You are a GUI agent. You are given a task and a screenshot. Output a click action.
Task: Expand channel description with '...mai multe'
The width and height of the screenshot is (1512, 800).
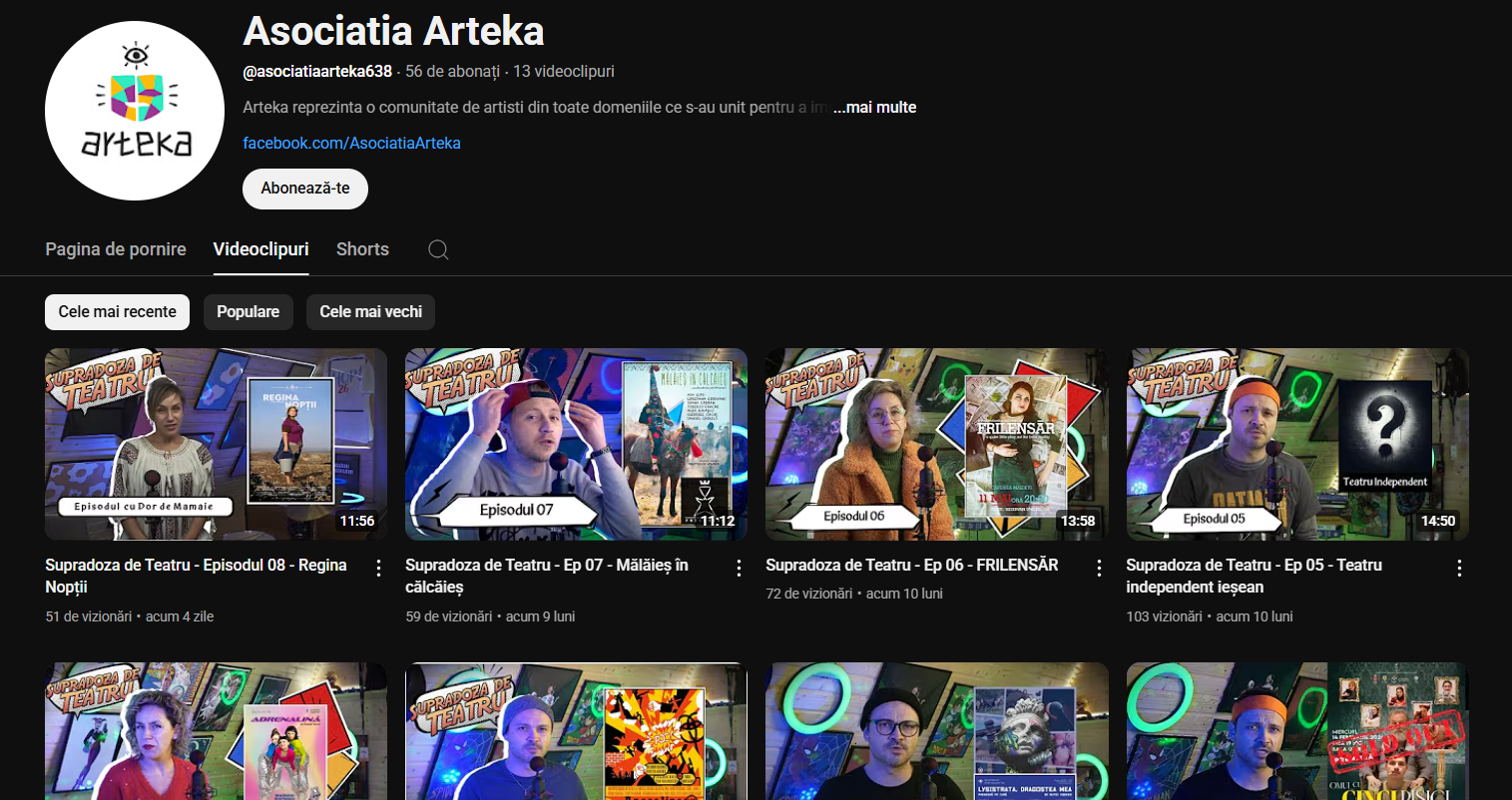tap(874, 108)
